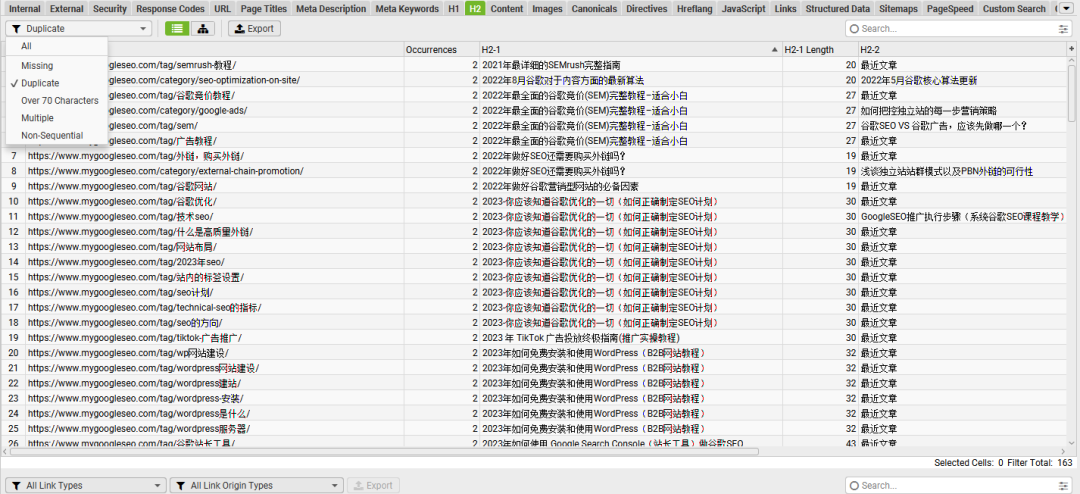The width and height of the screenshot is (1080, 494).
Task: Open the All Link Origin Types dropdown
Action: coord(257,485)
